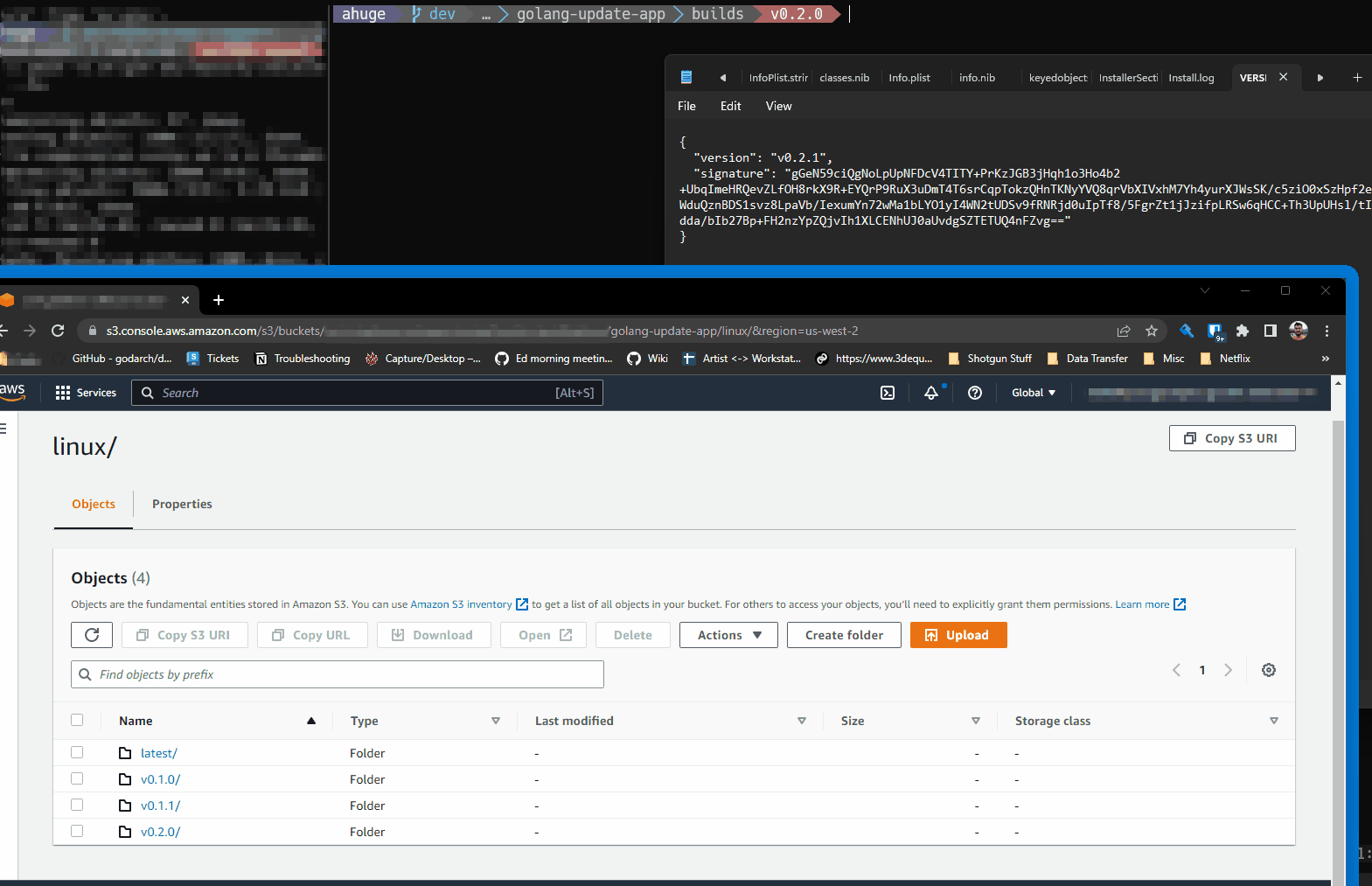1372x886 pixels.
Task: Show more bookmarks overflow chevron
Action: (x=1326, y=359)
